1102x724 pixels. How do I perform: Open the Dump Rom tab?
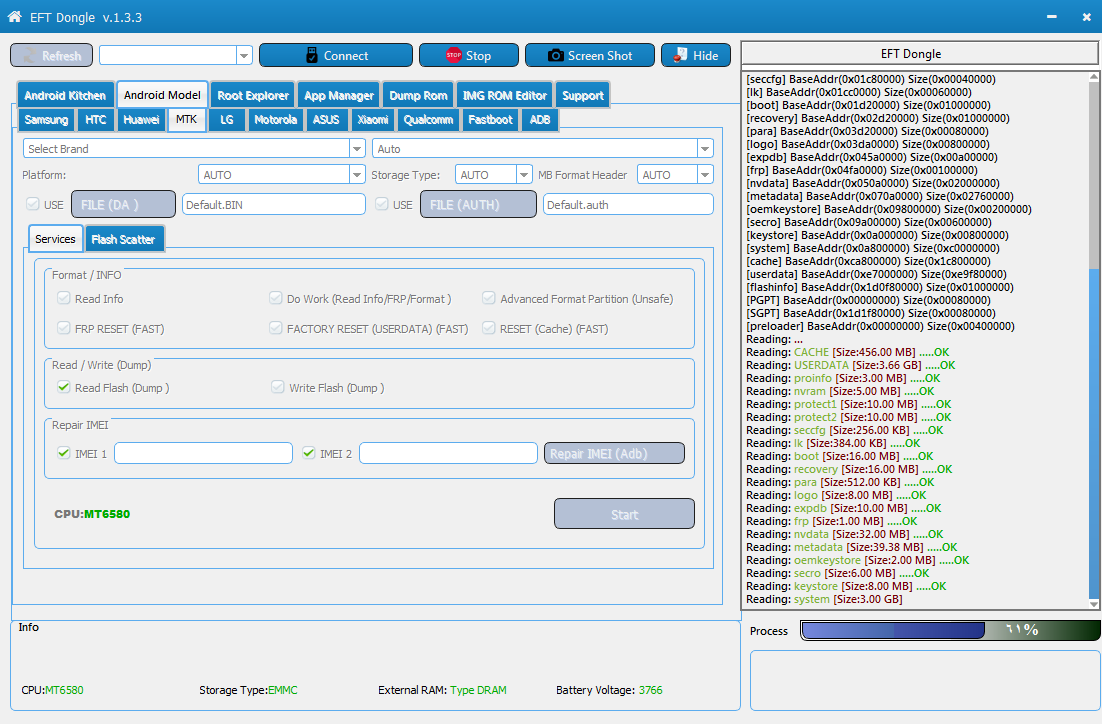418,96
